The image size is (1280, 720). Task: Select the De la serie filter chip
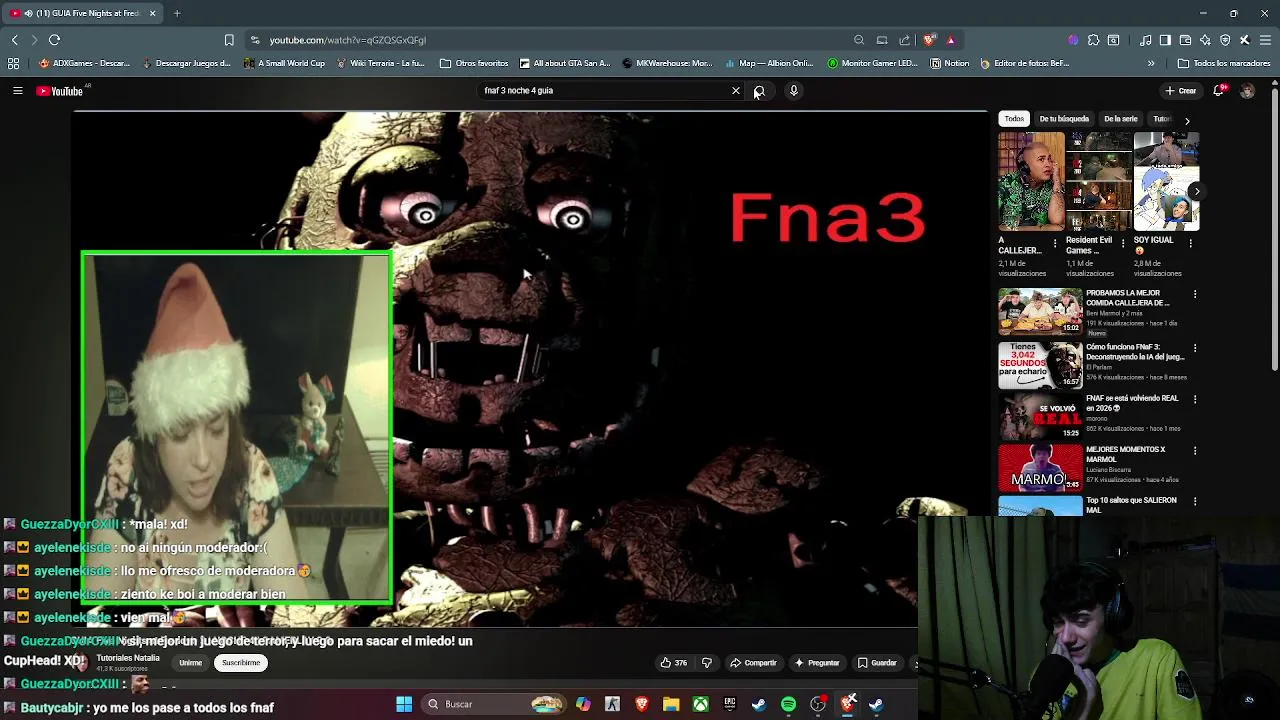pyautogui.click(x=1121, y=119)
